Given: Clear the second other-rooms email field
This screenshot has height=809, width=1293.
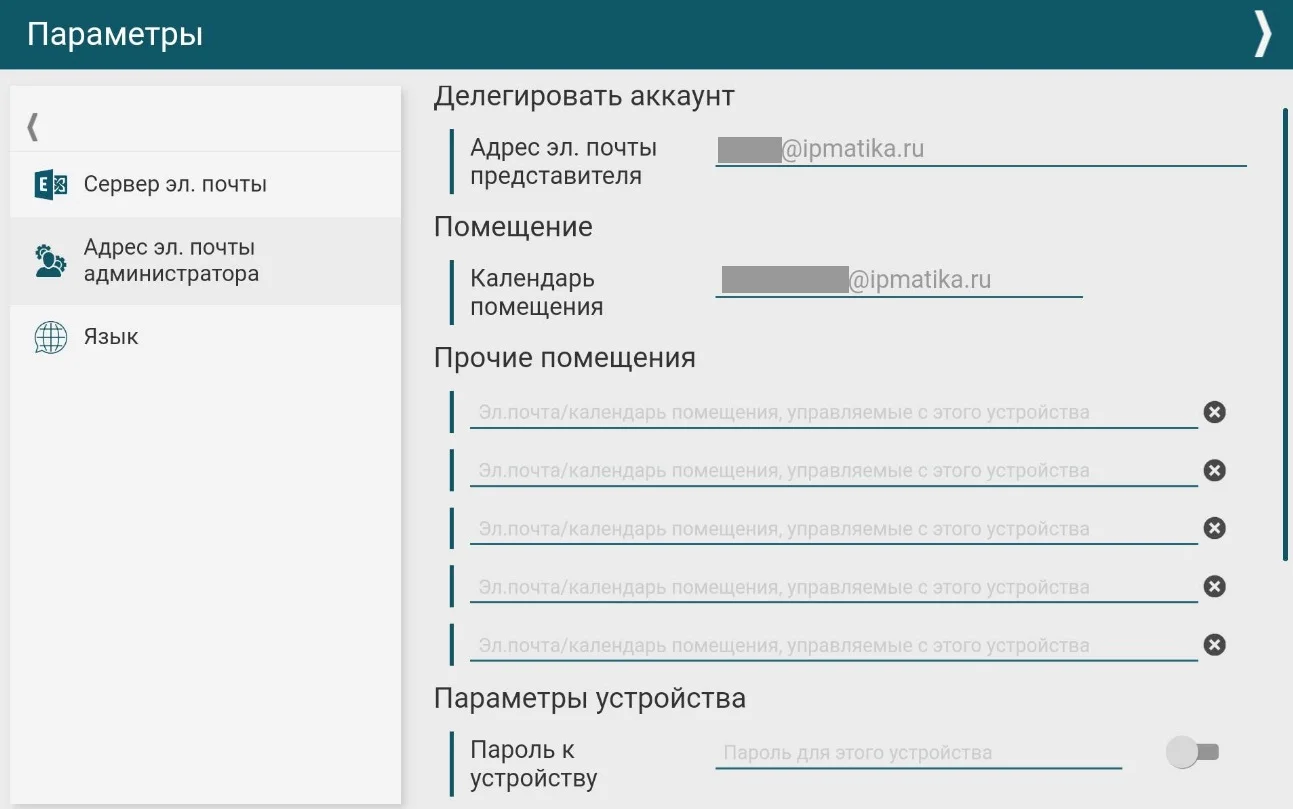Looking at the screenshot, I should point(1214,470).
